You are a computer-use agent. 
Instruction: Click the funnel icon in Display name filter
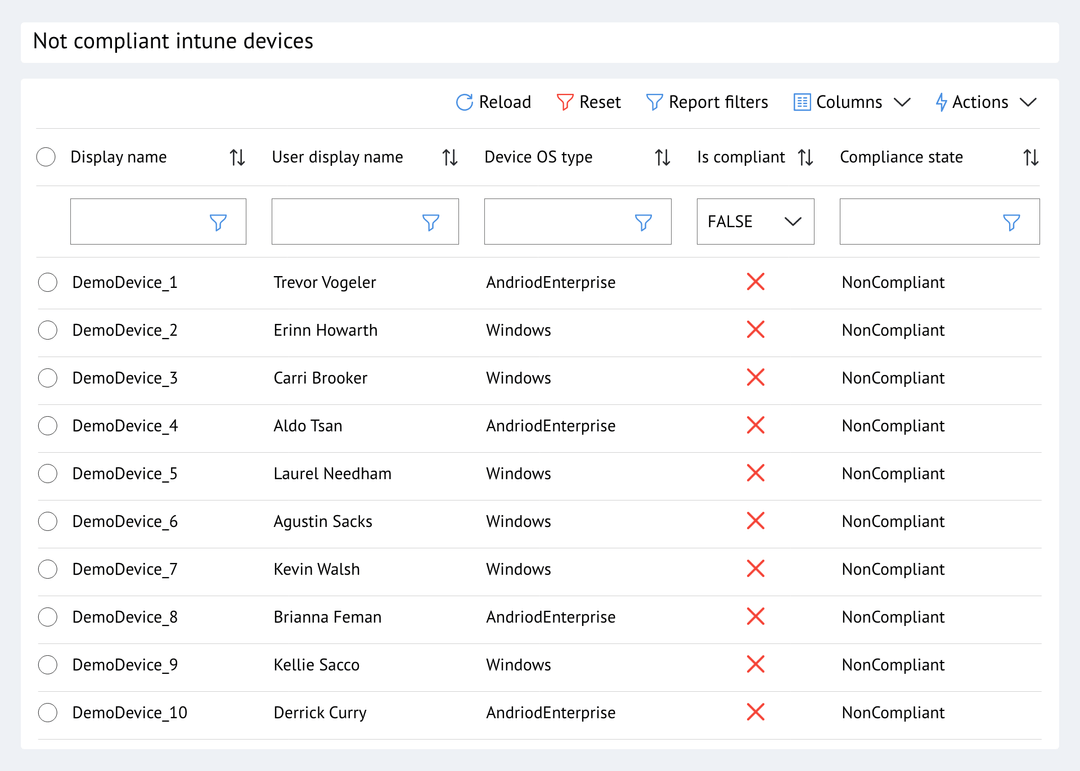(x=218, y=222)
